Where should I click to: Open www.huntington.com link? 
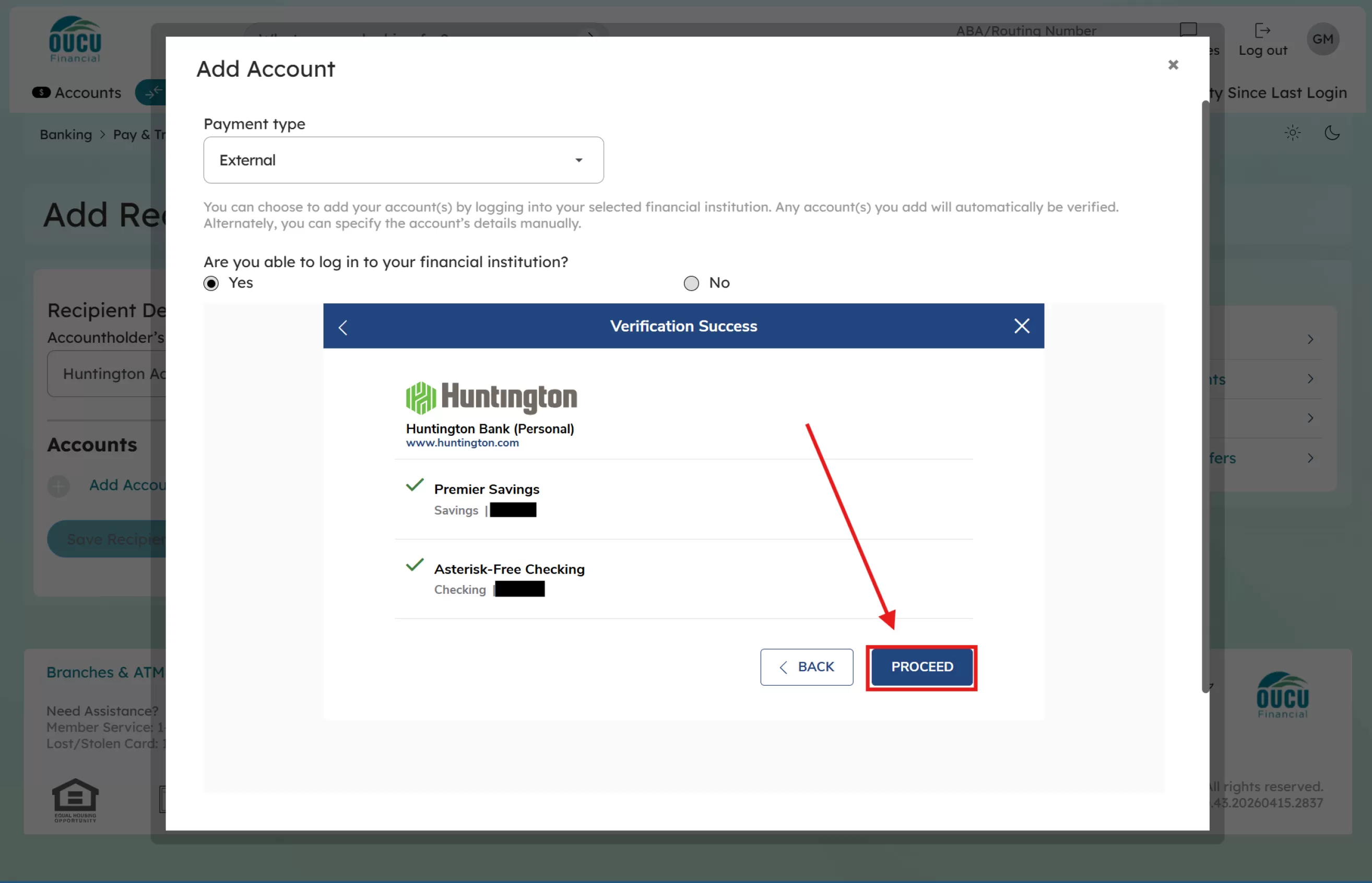[x=463, y=443]
